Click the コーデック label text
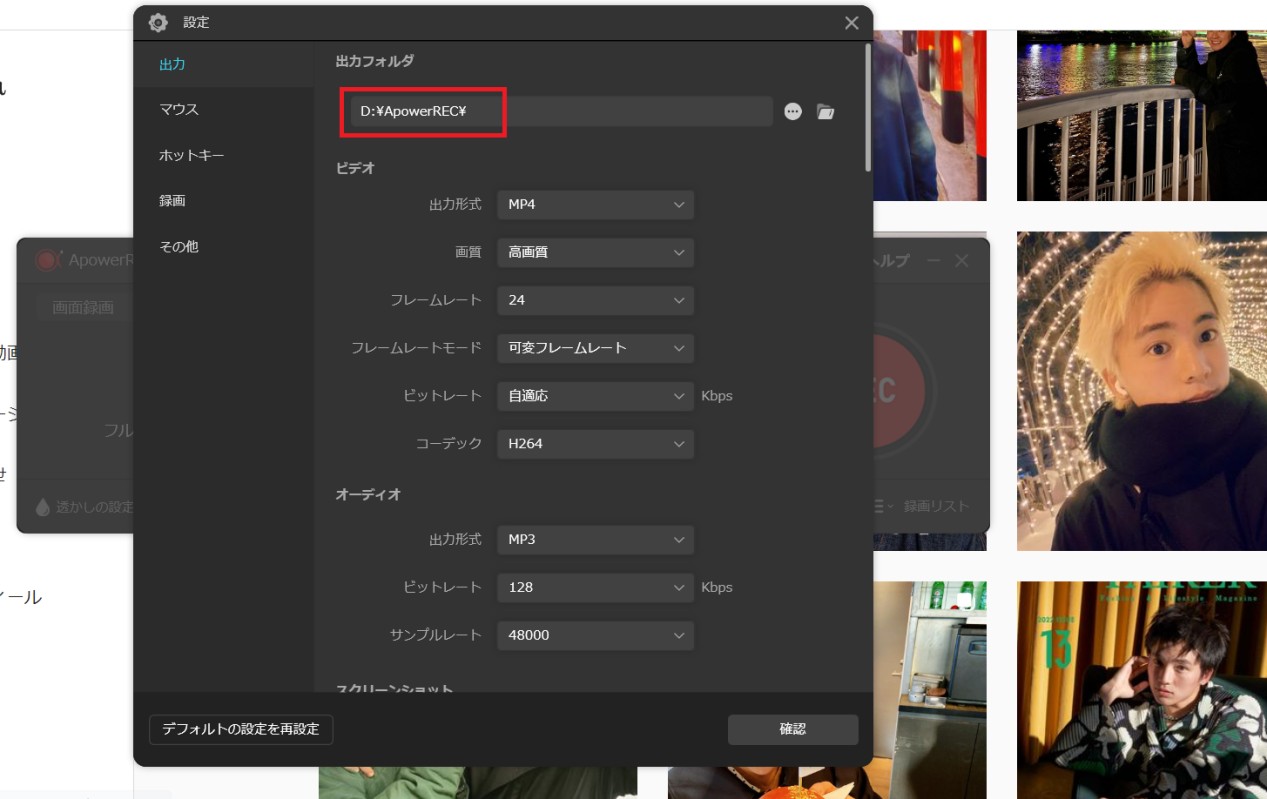 (x=449, y=443)
